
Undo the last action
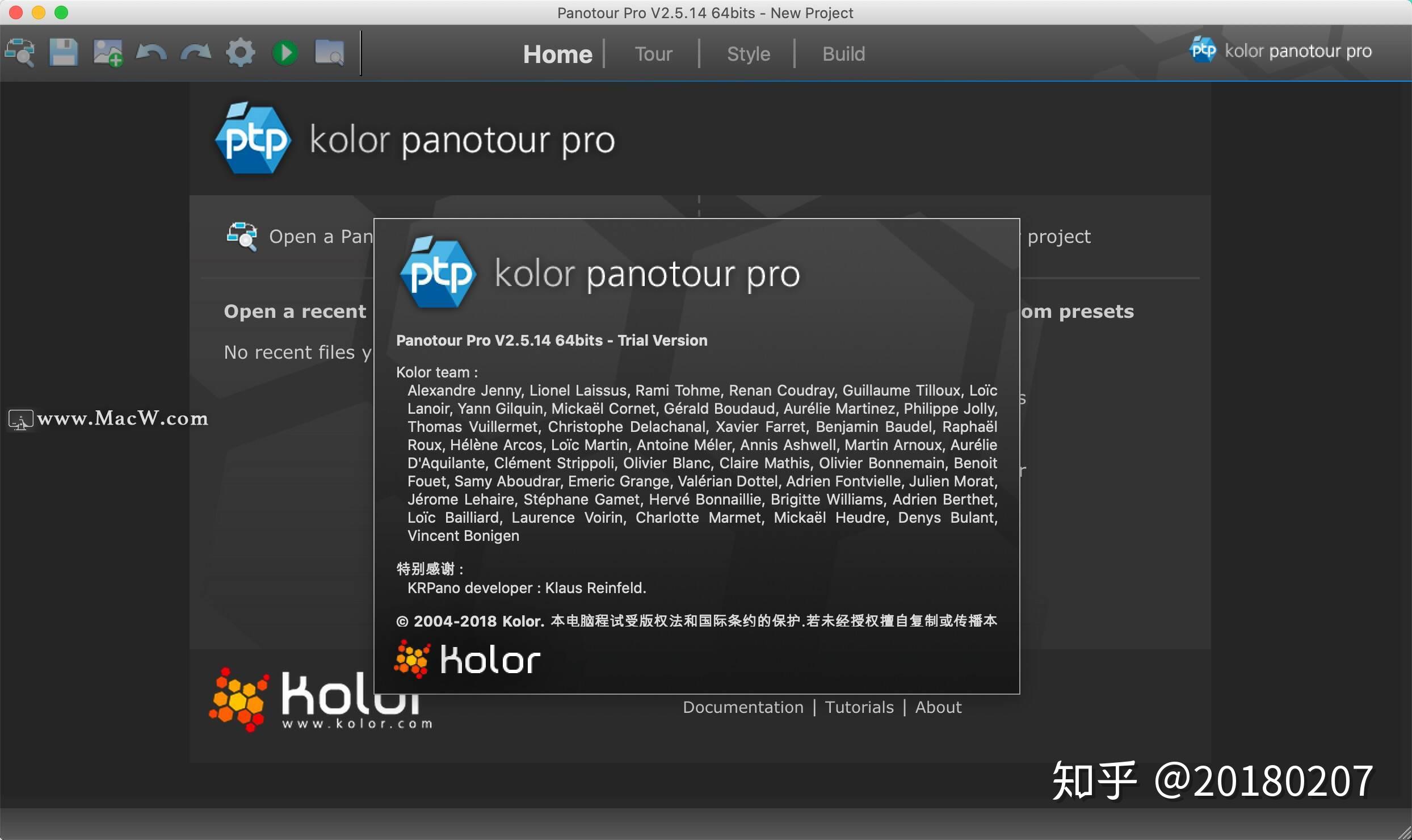coord(150,53)
